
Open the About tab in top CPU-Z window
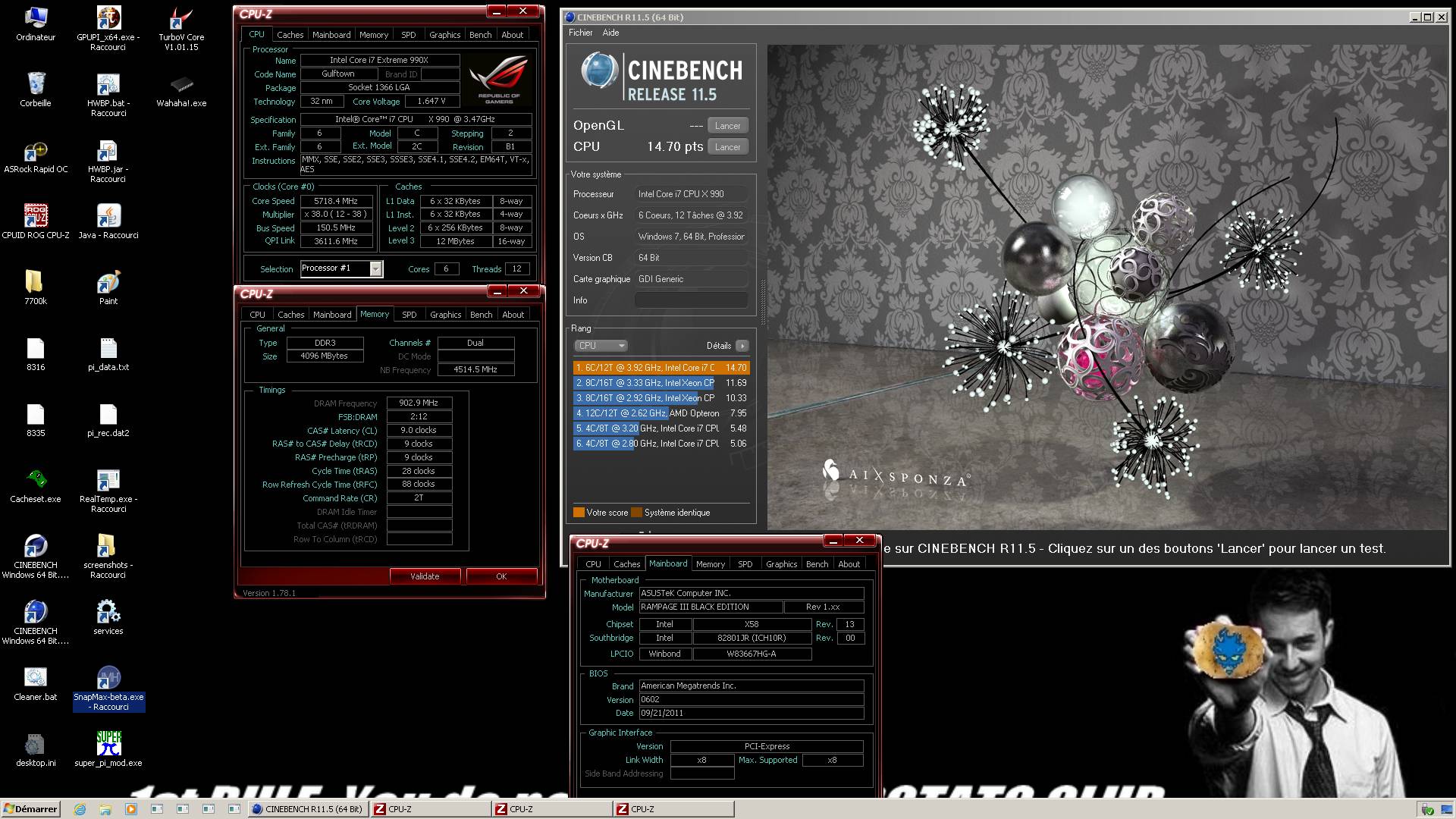tap(513, 35)
